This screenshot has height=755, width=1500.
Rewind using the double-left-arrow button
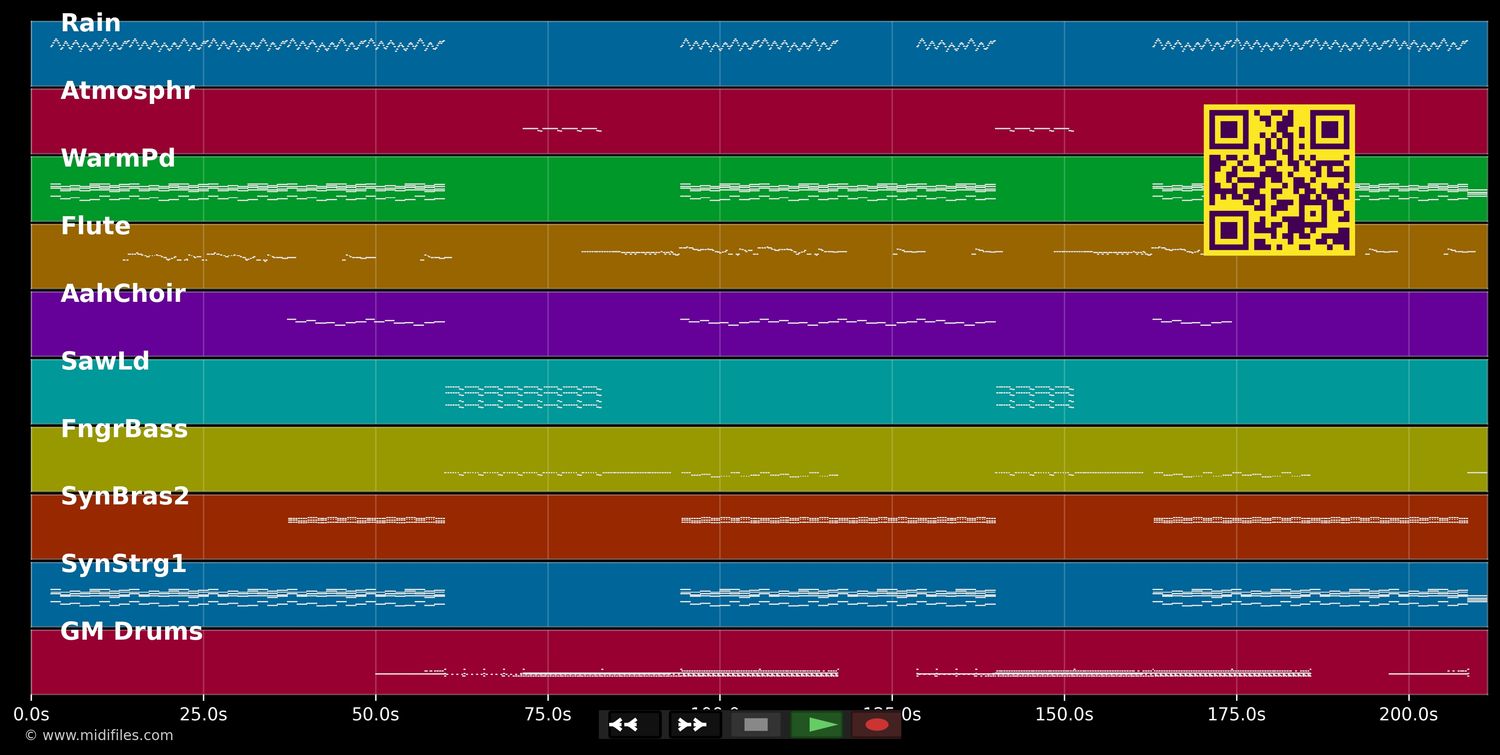628,724
